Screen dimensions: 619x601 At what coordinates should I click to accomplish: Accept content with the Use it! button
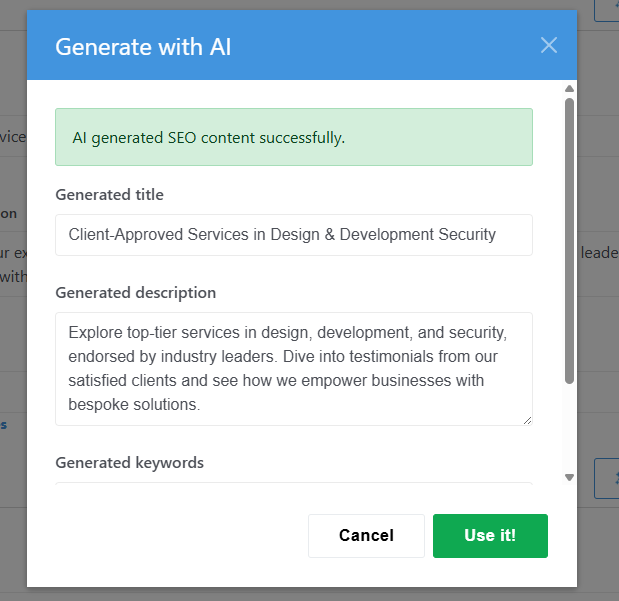coord(490,535)
